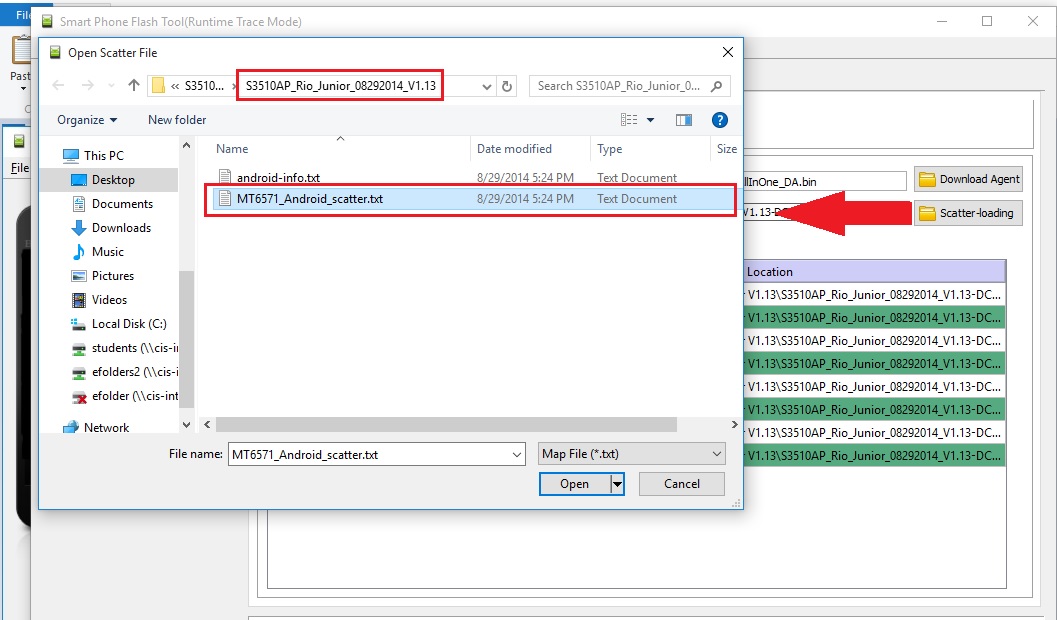Expand the address path dropdown
The width and height of the screenshot is (1057, 620).
pyautogui.click(x=487, y=86)
